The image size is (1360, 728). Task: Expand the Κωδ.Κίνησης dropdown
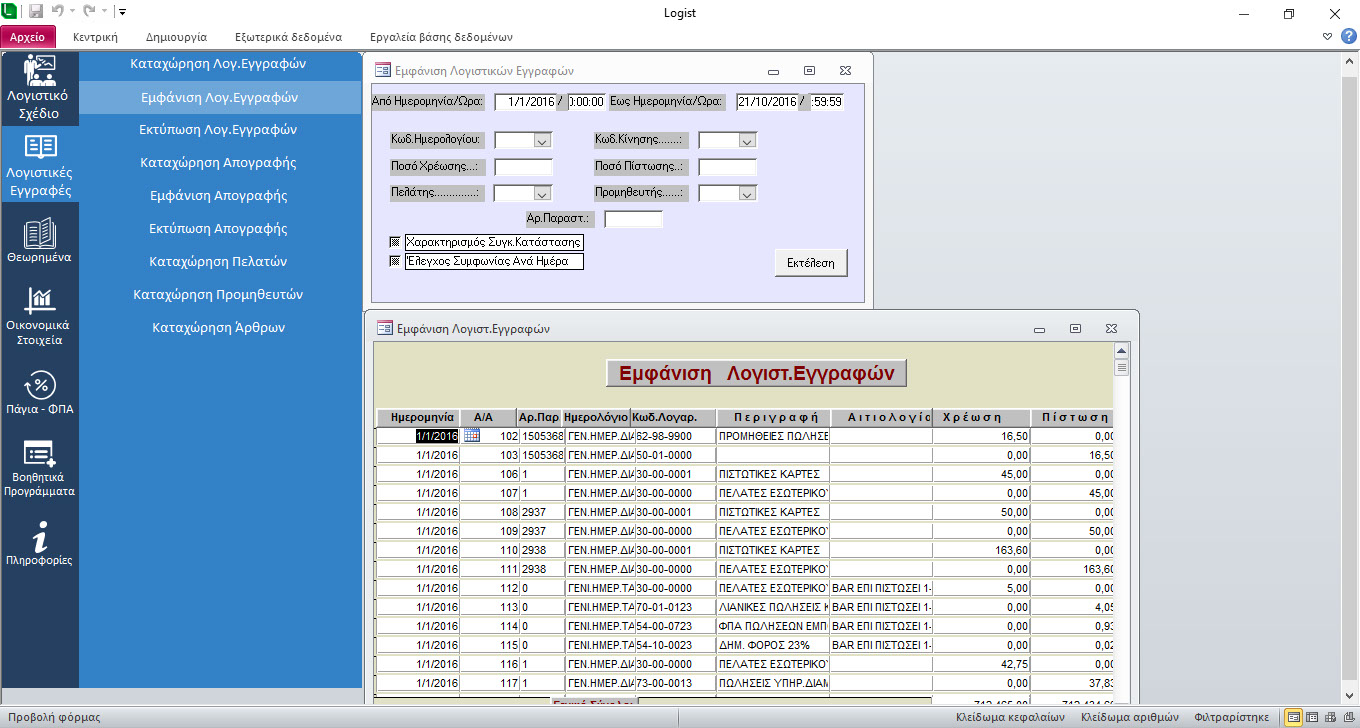tap(746, 141)
